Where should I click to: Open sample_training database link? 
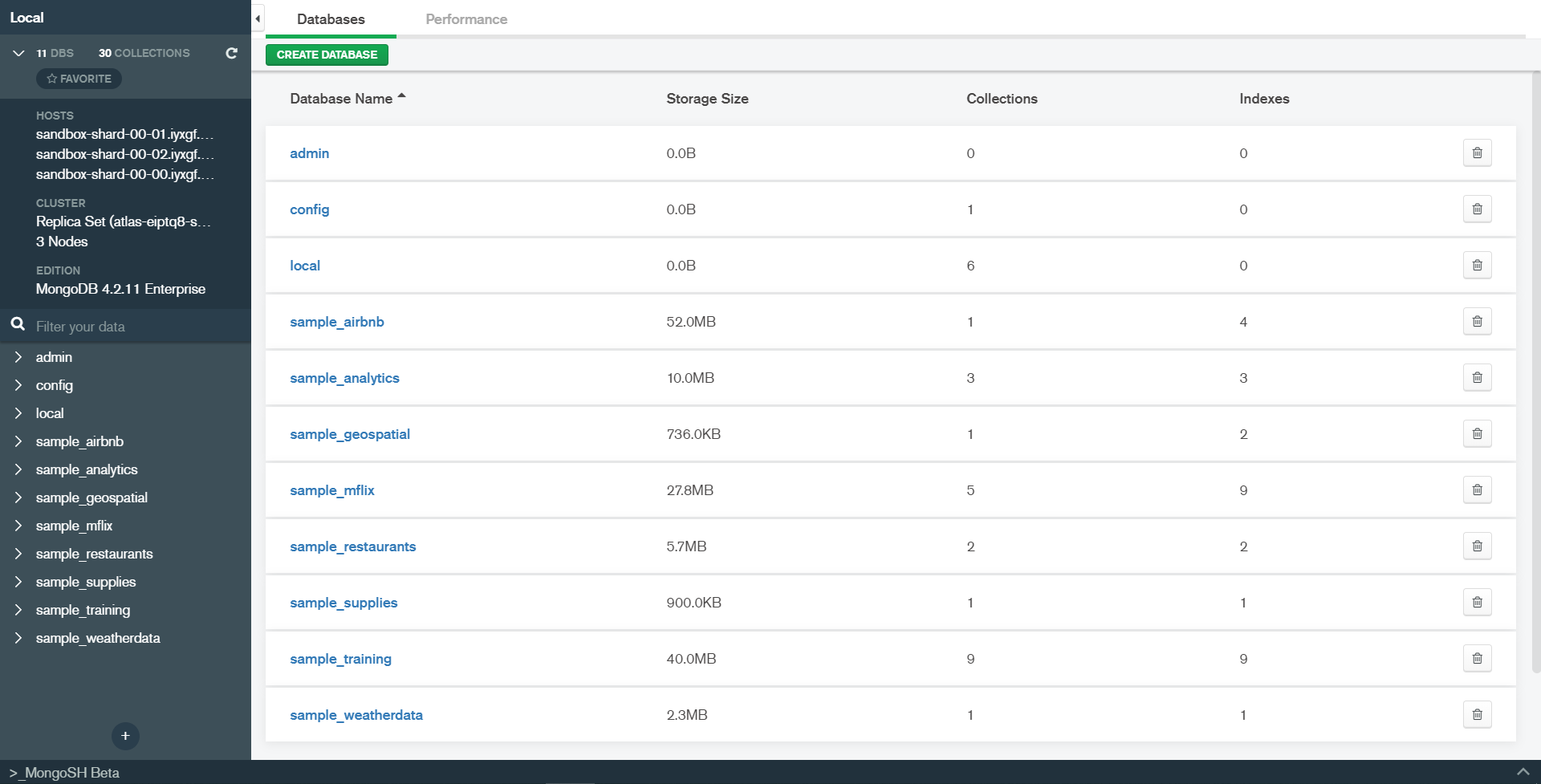coord(340,659)
